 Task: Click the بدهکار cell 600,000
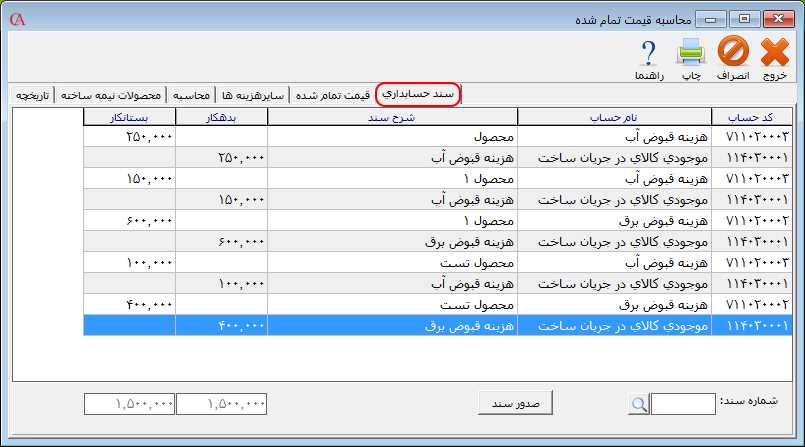[x=221, y=242]
